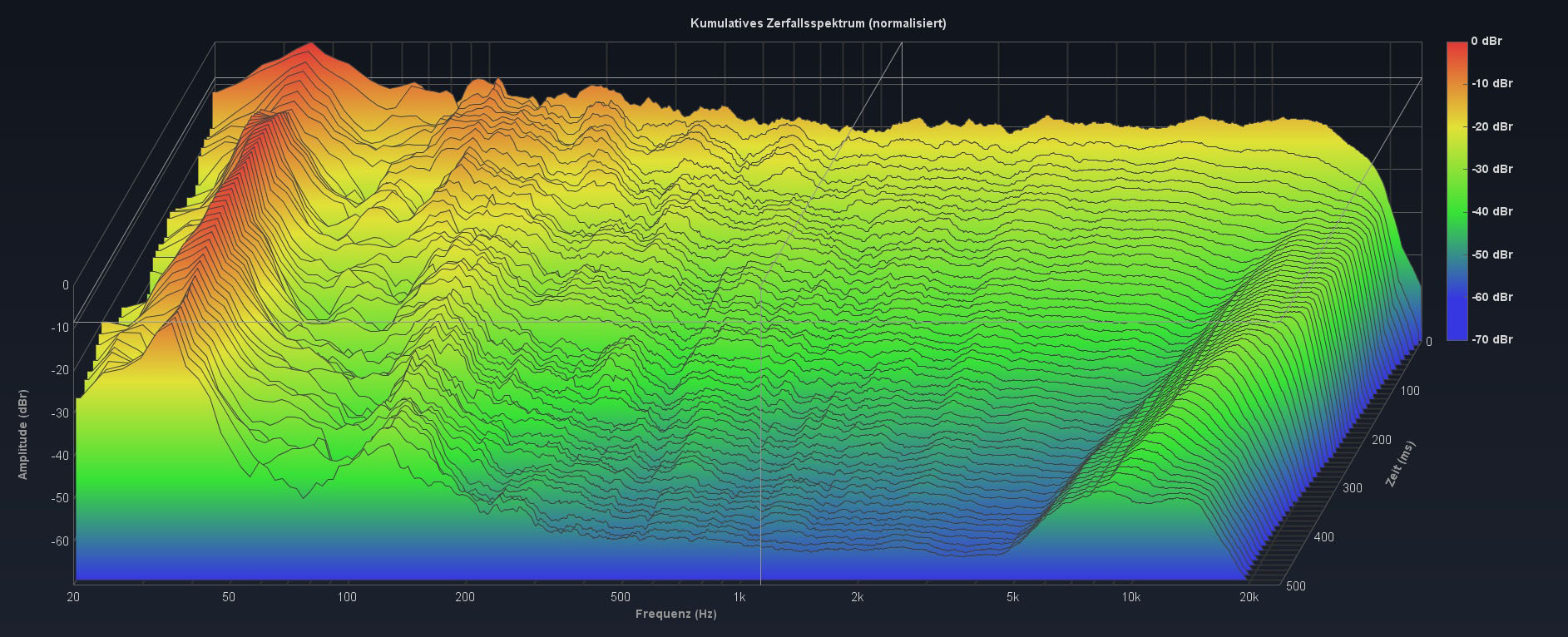Click the blue bottom of the color legend bar
1568x637 pixels.
click(1457, 334)
